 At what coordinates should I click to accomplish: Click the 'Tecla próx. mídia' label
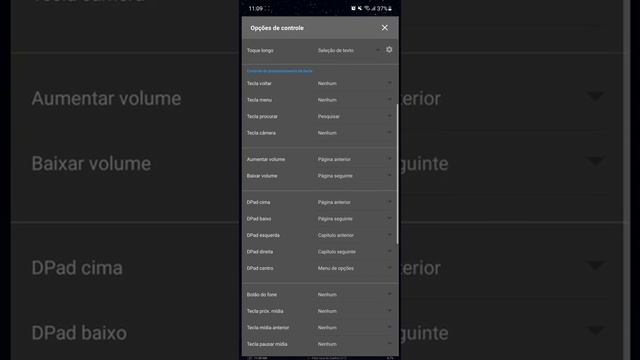265,311
